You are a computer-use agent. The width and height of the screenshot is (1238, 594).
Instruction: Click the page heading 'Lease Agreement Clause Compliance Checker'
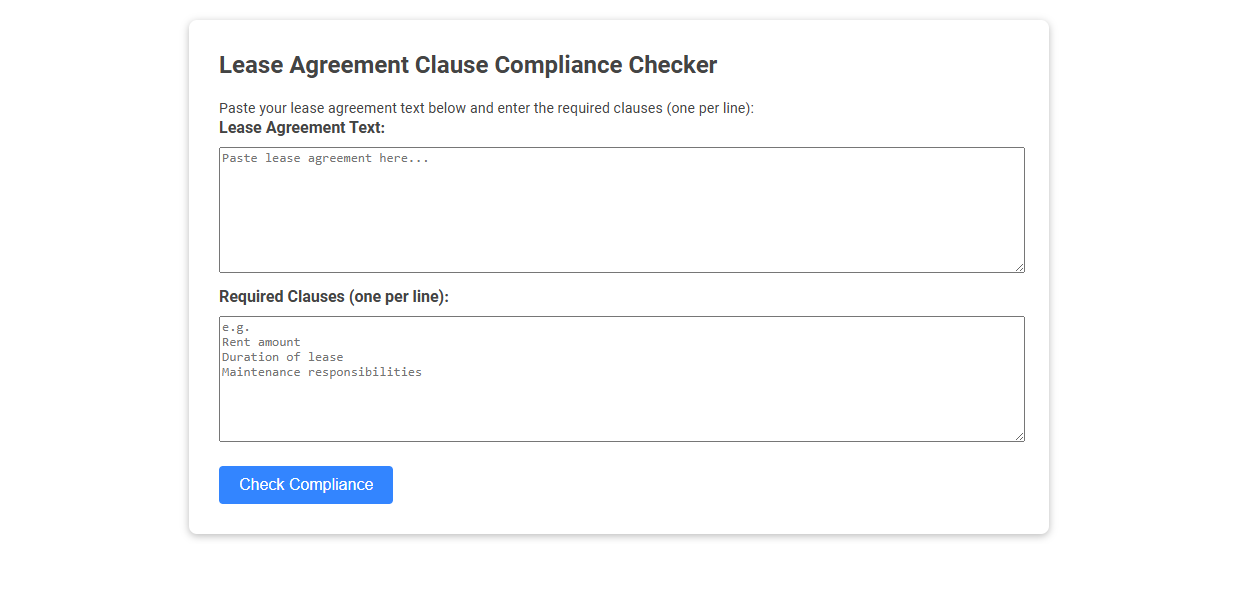pyautogui.click(x=467, y=64)
